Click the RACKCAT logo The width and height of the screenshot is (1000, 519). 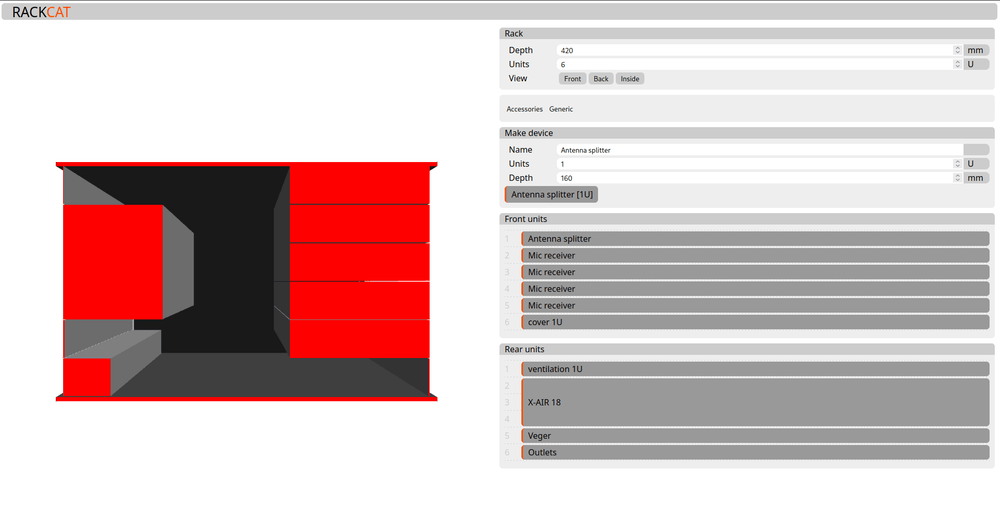41,12
